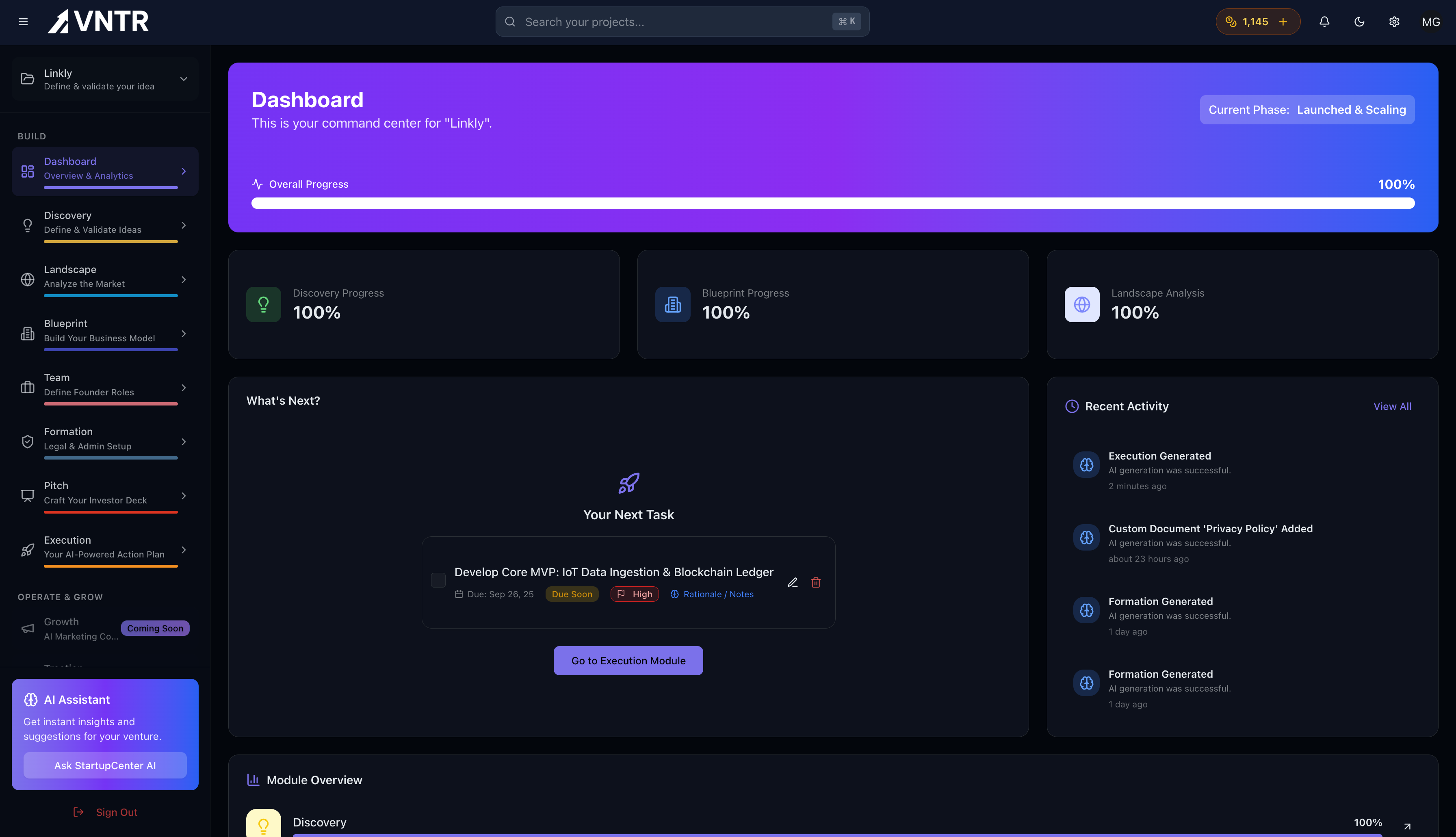1456x837 pixels.
Task: Click the VNTR logo
Action: [x=97, y=21]
